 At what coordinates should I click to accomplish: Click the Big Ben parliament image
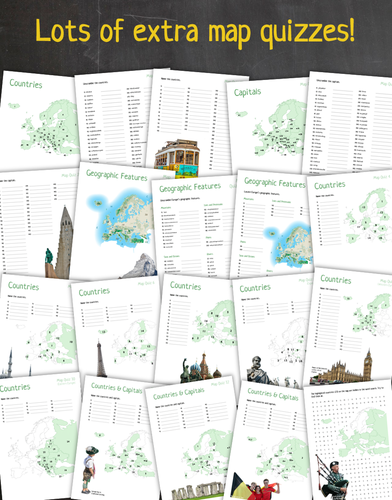tap(341, 367)
